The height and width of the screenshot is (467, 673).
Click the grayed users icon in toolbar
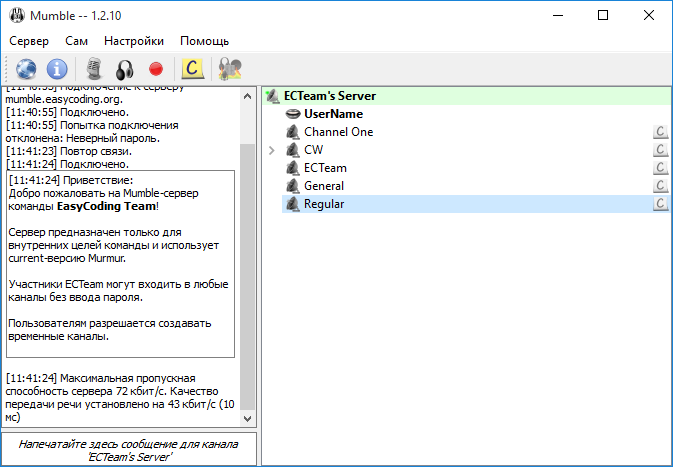228,69
